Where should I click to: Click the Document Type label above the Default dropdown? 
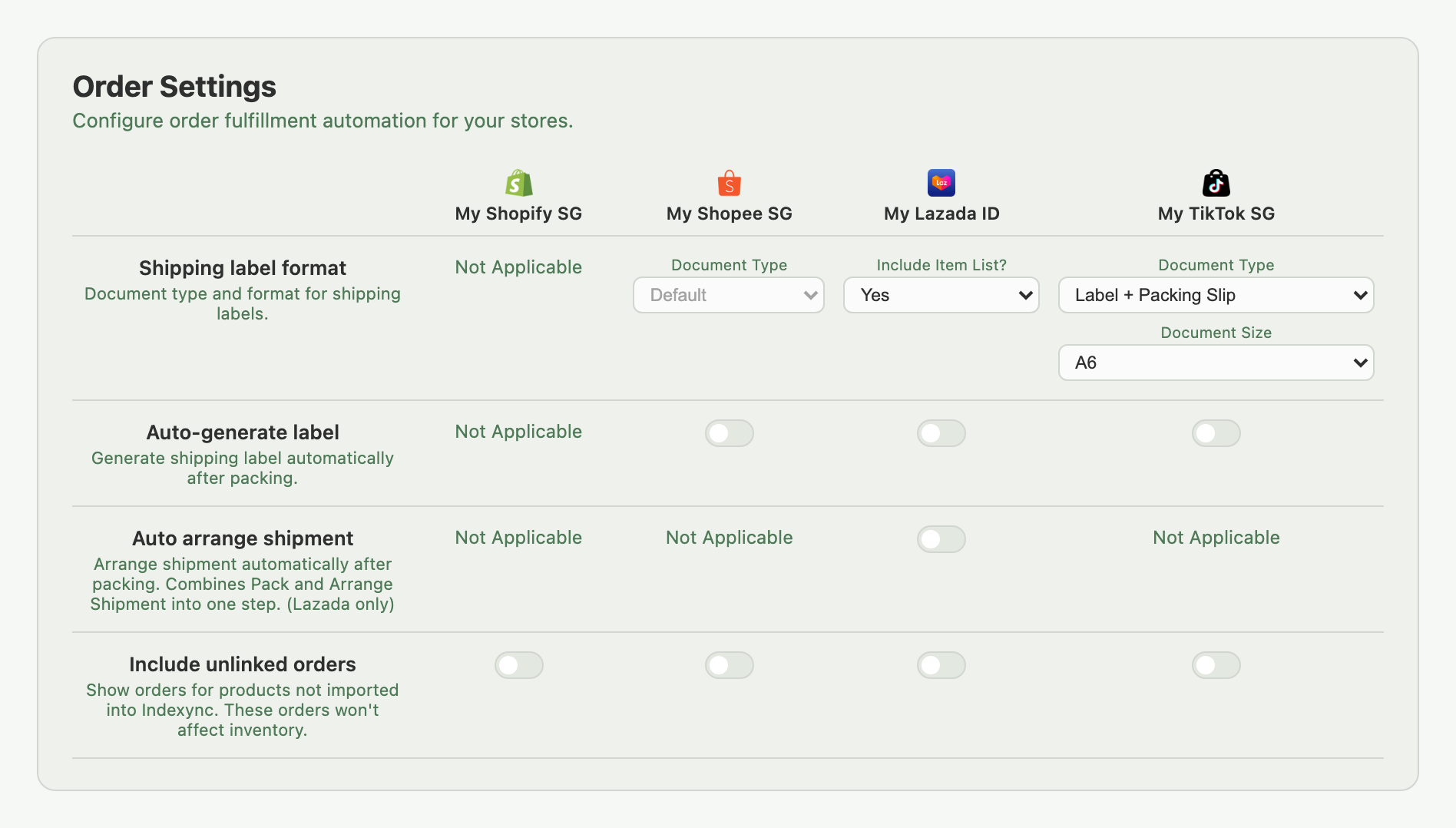click(729, 265)
